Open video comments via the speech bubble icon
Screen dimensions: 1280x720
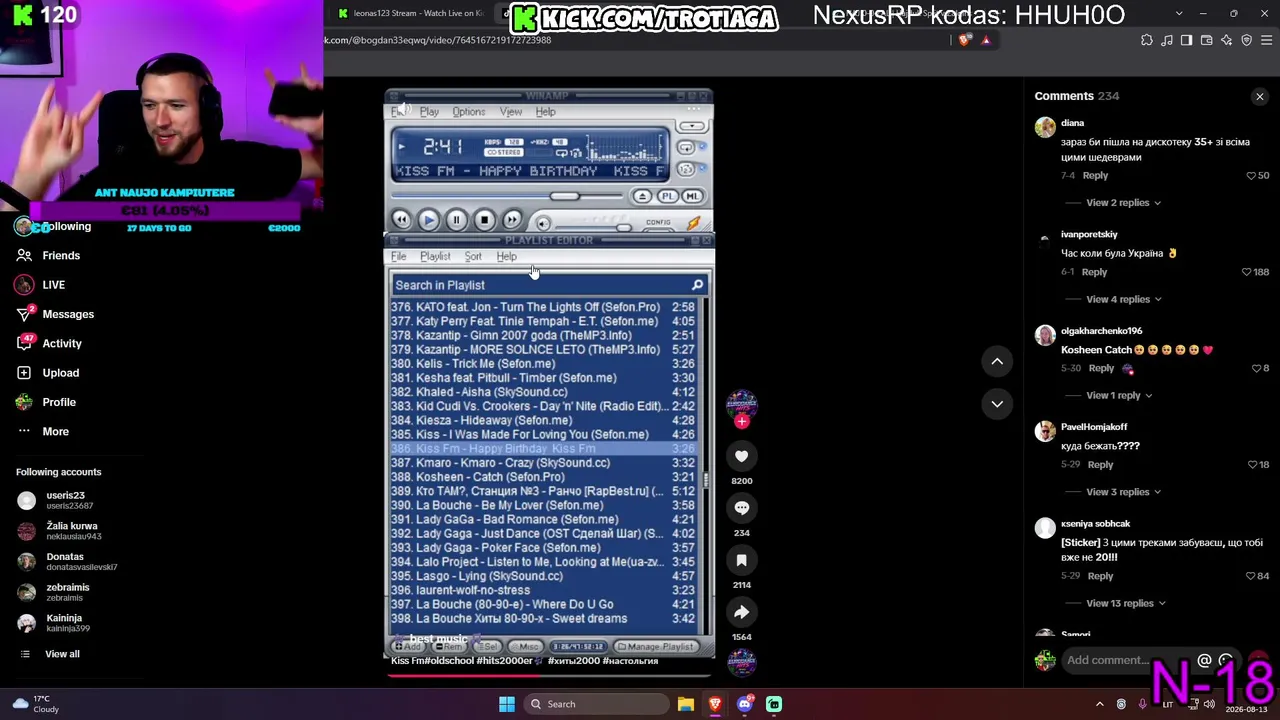tap(741, 508)
